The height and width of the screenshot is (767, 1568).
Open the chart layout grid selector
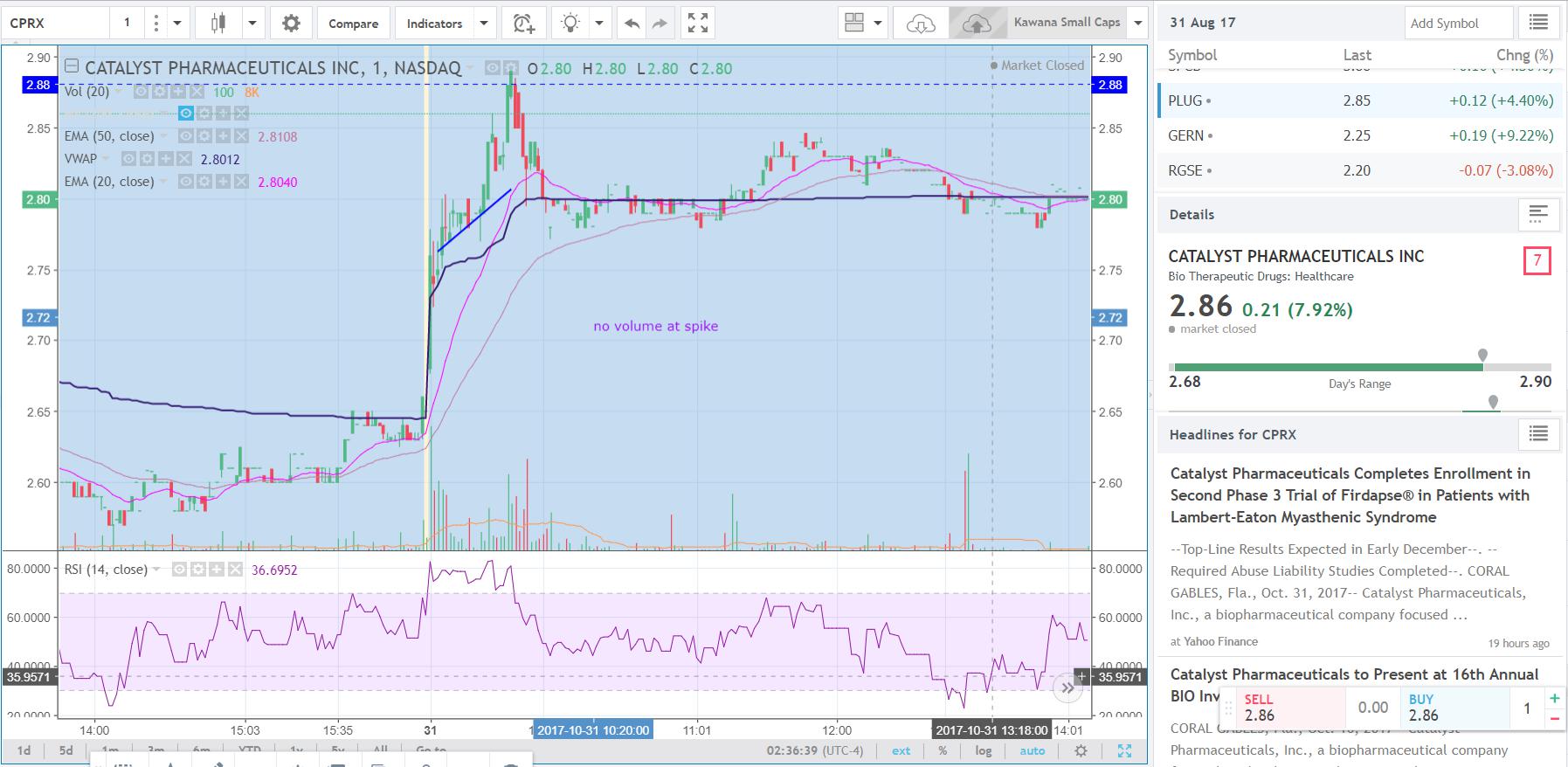pyautogui.click(x=853, y=24)
